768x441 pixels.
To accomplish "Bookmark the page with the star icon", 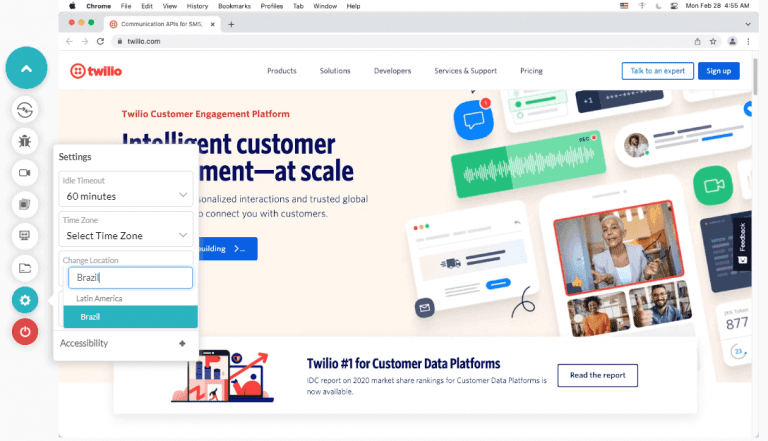I will (713, 41).
